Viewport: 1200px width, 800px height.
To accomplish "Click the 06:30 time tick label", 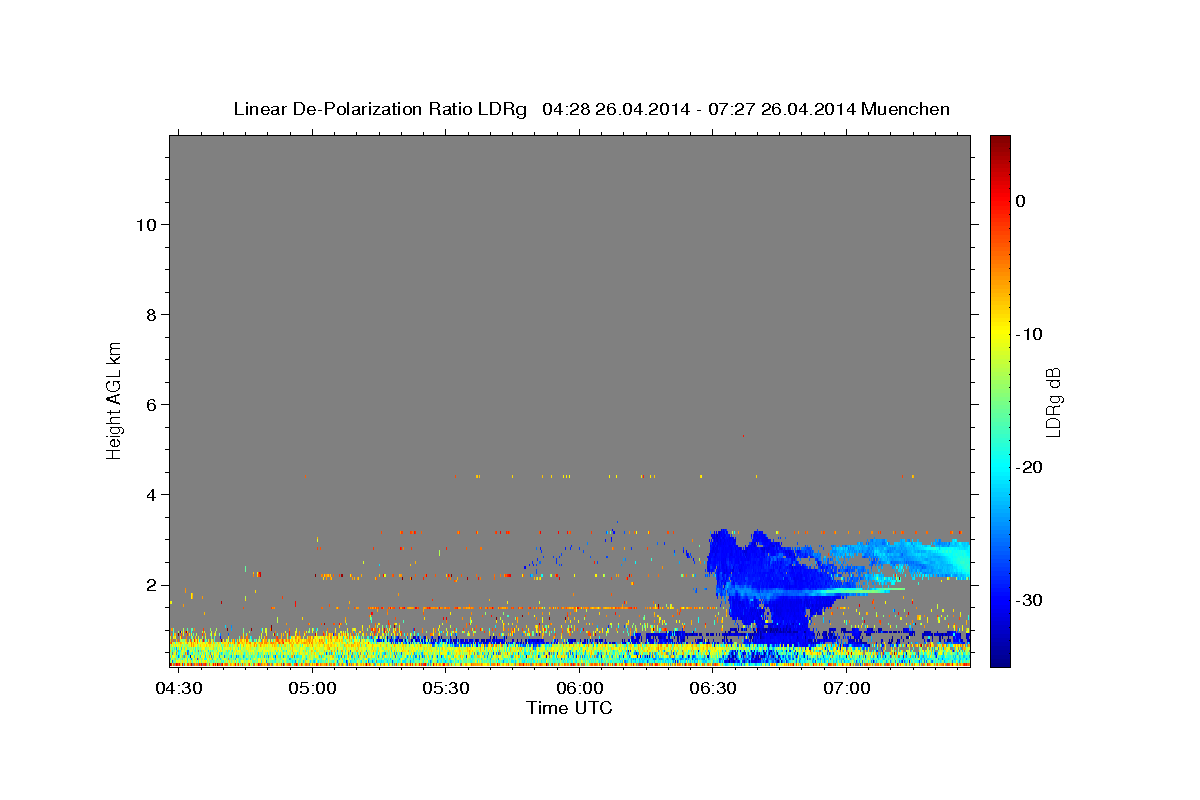I will tap(713, 689).
